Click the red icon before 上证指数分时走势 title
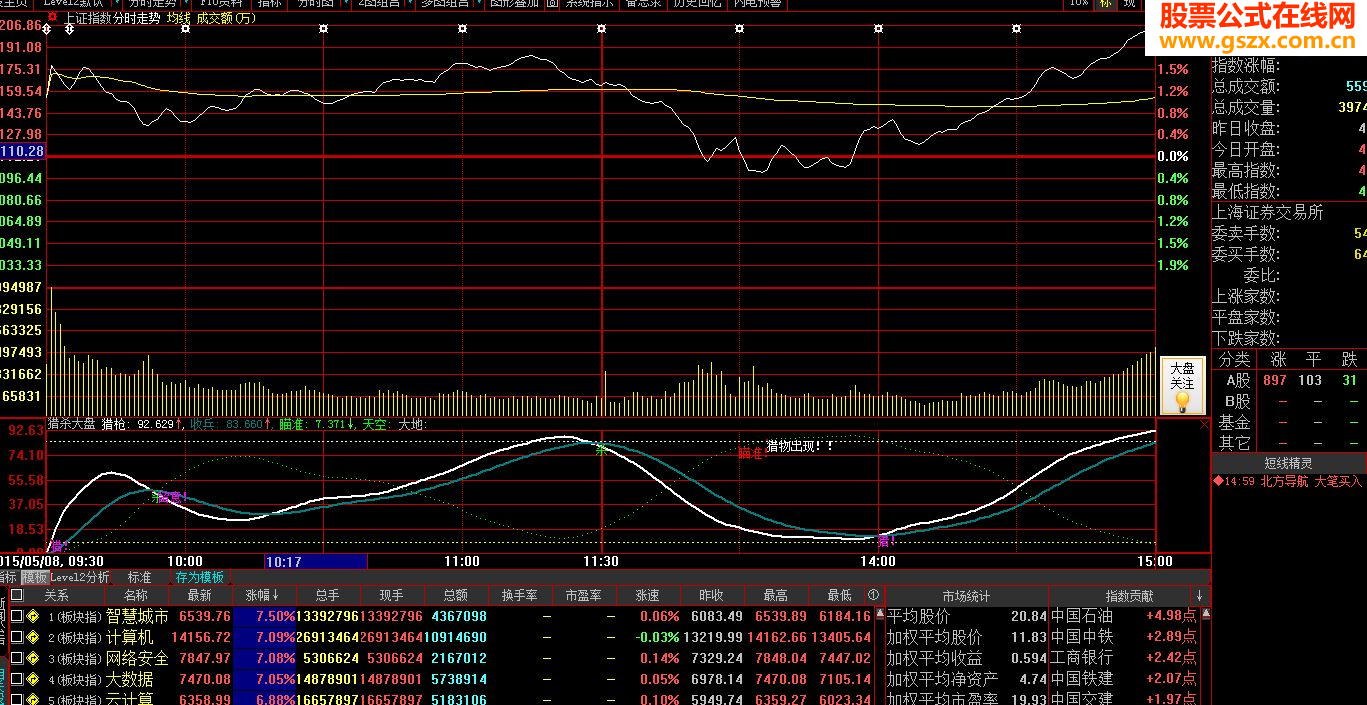Screen dimensions: 1367x705 point(52,18)
